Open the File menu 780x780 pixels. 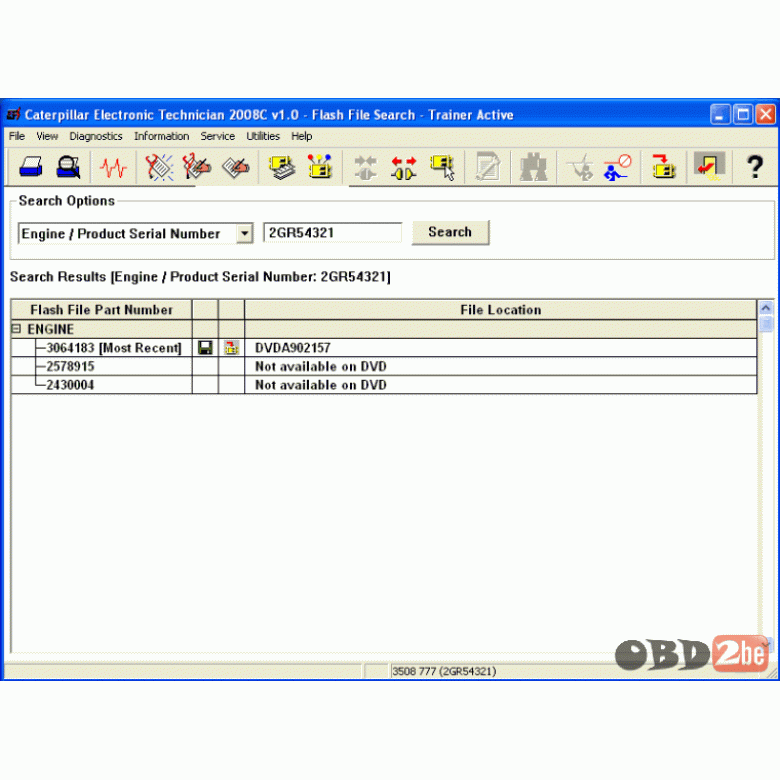(16, 136)
